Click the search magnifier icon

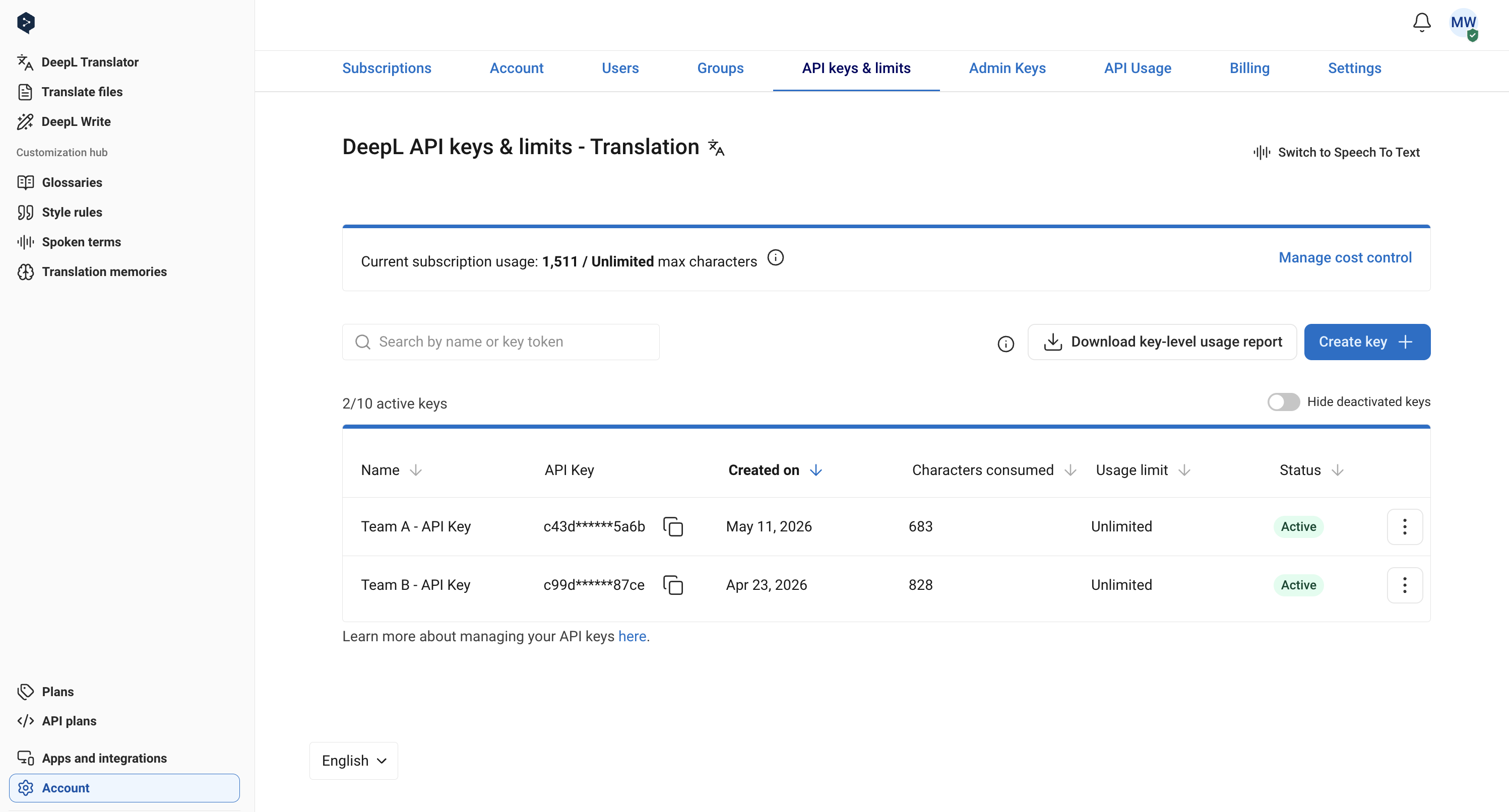click(x=363, y=342)
